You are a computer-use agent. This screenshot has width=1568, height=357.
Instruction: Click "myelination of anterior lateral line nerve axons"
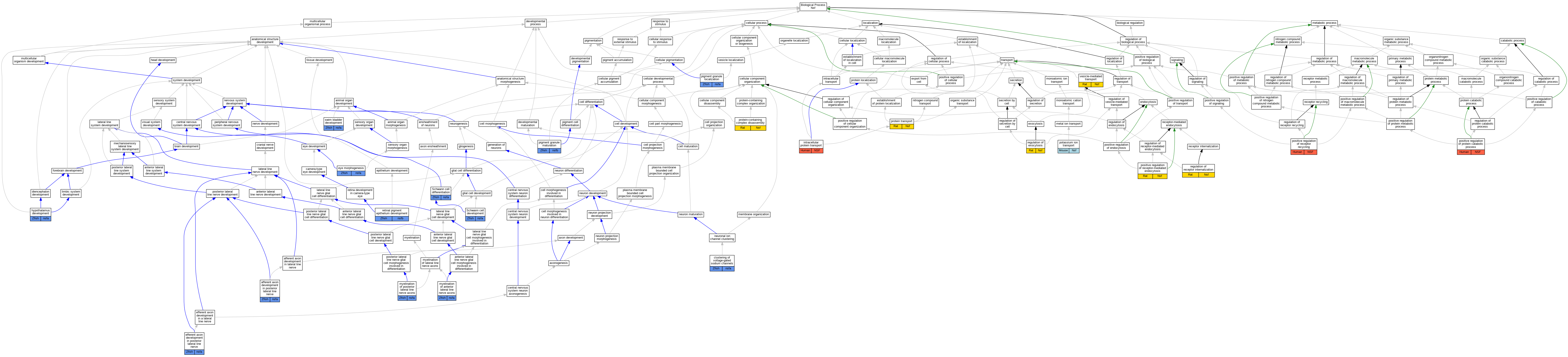[x=447, y=291]
